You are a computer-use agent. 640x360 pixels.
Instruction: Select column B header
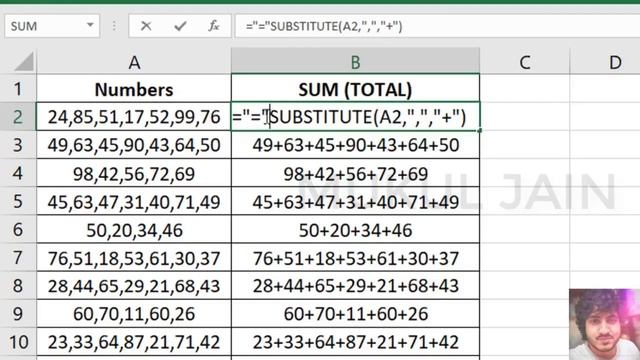click(x=356, y=62)
